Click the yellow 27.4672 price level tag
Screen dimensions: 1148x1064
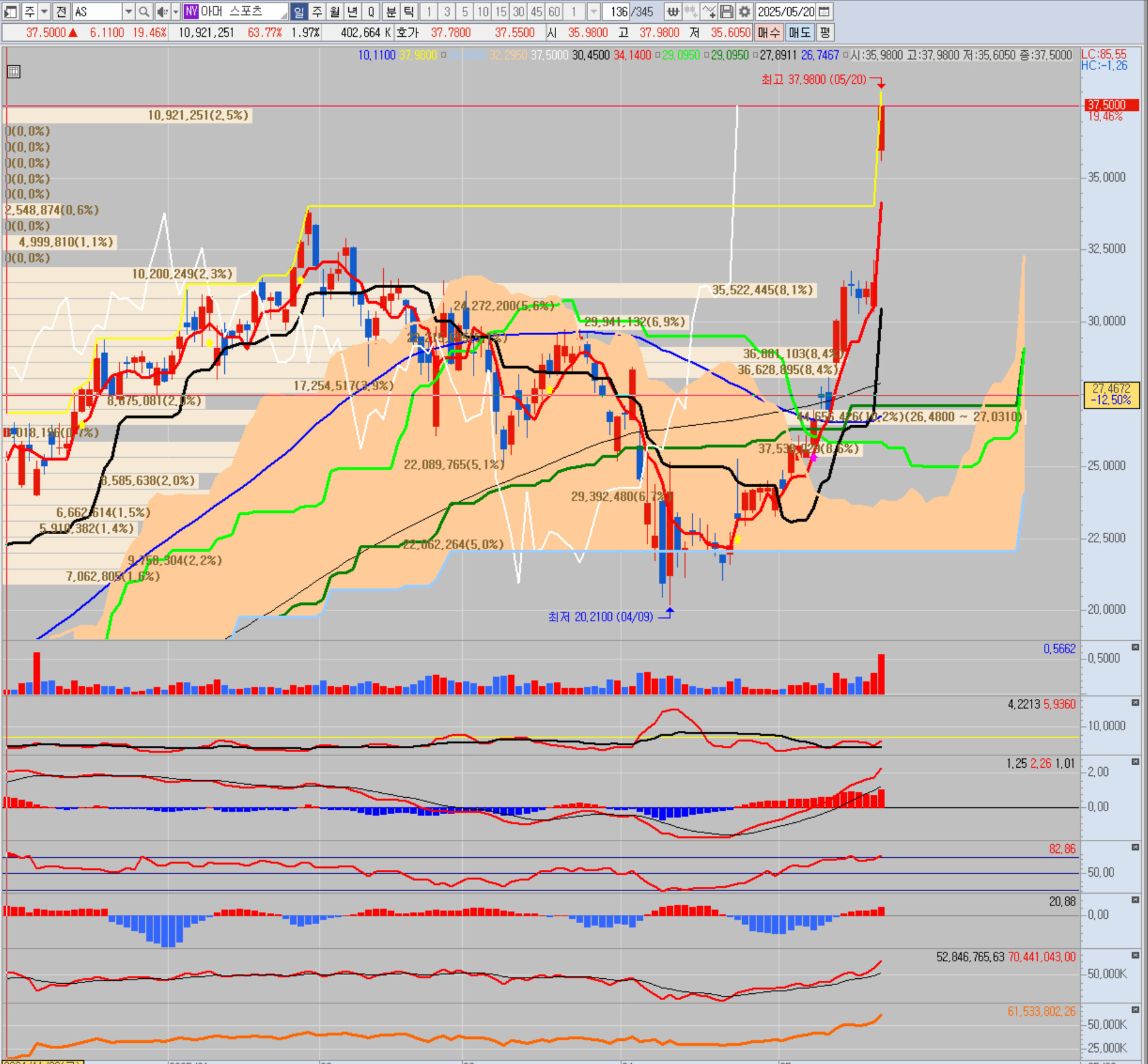1111,395
